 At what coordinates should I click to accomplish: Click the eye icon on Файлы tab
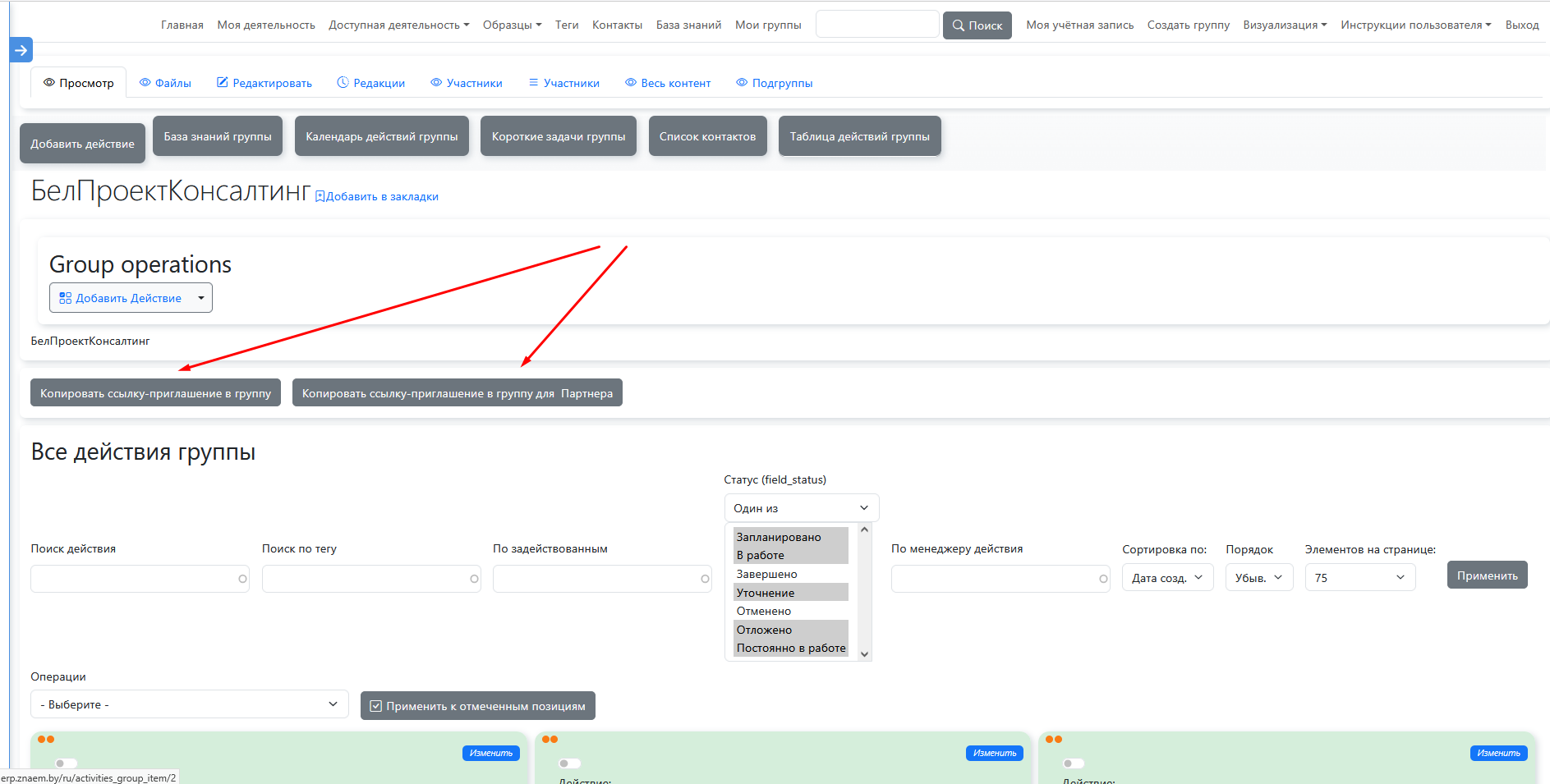(x=145, y=83)
